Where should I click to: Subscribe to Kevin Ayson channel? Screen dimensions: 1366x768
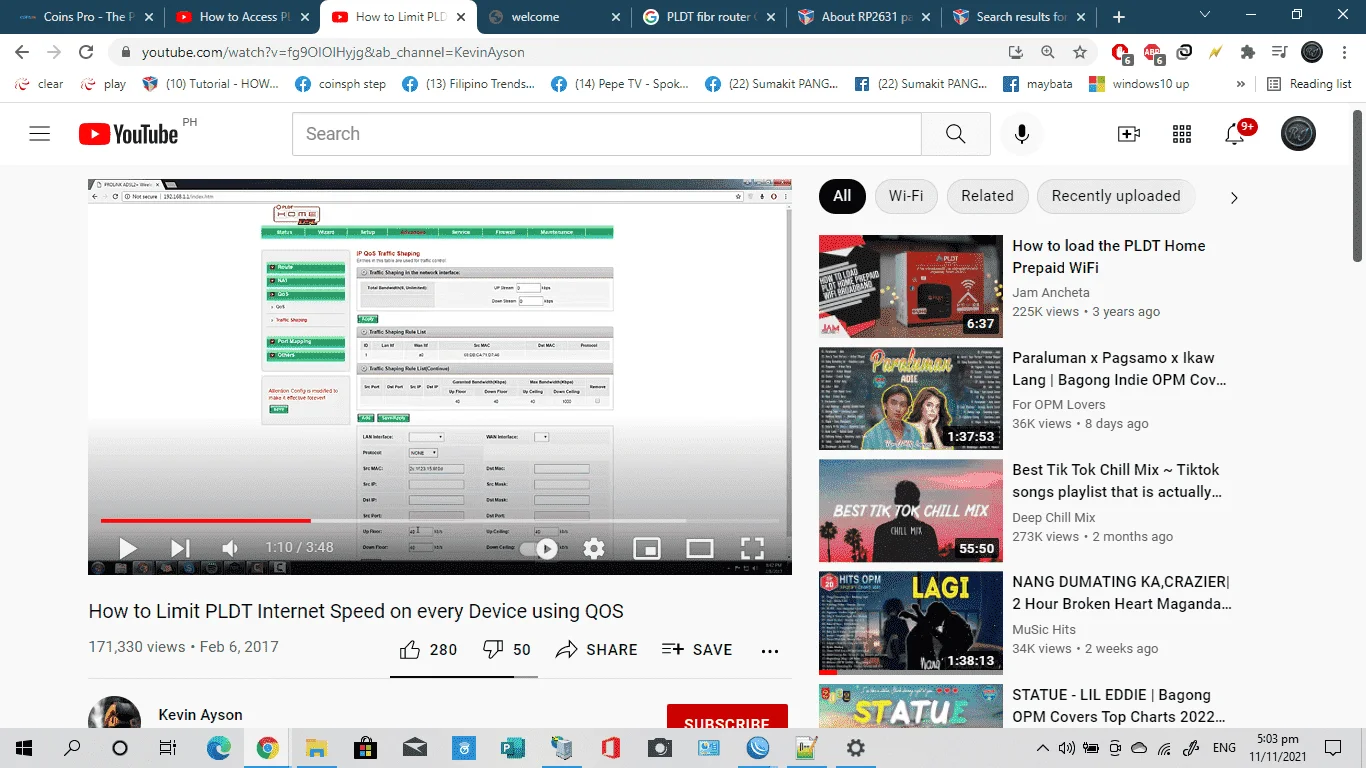727,718
